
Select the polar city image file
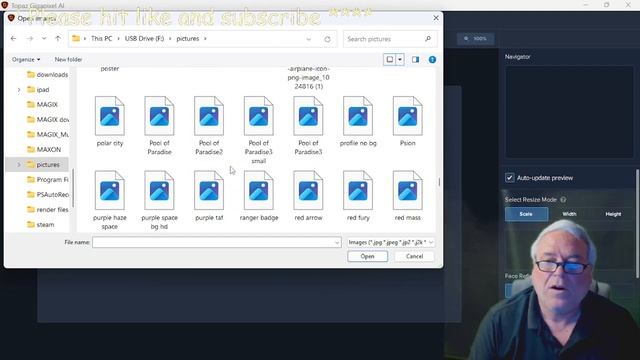(110, 121)
